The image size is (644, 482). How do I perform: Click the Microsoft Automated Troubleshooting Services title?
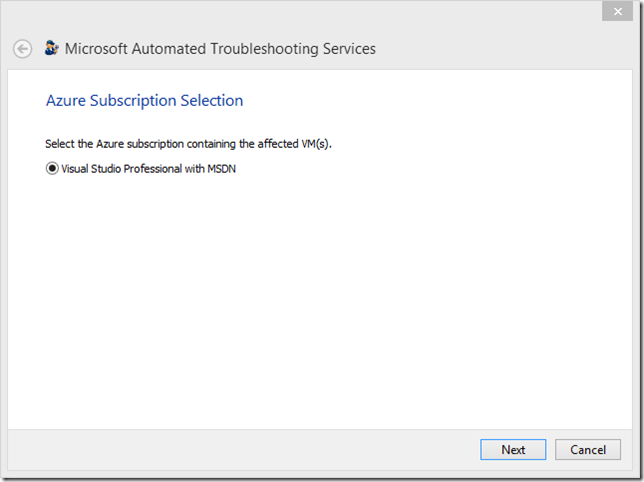pyautogui.click(x=220, y=49)
